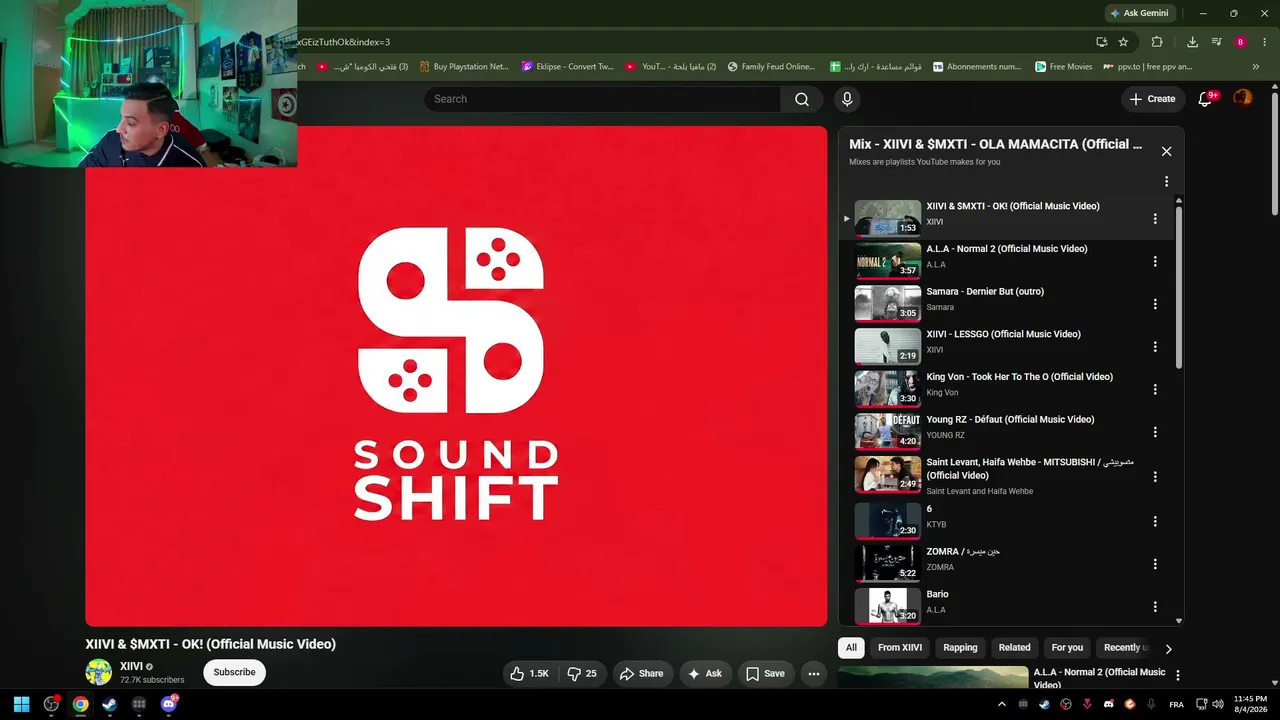This screenshot has width=1280, height=720.
Task: Open the Chrome three-dot menu
Action: tap(1265, 42)
